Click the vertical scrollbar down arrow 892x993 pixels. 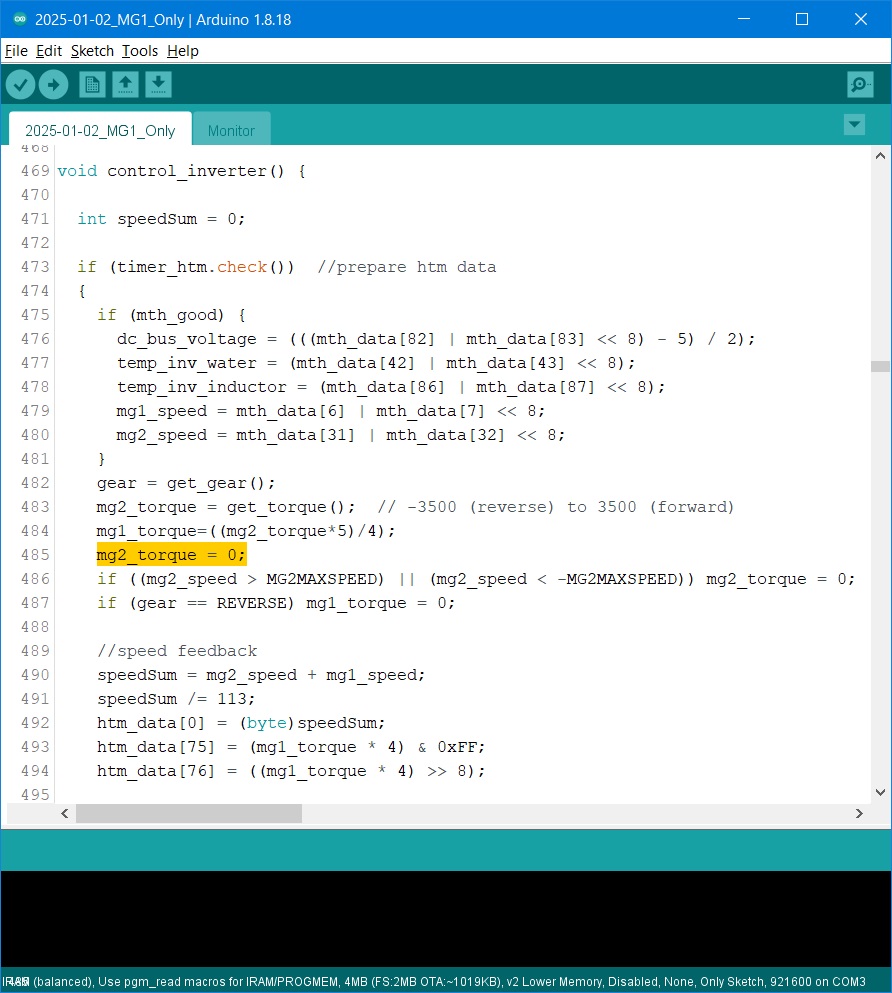click(x=879, y=791)
